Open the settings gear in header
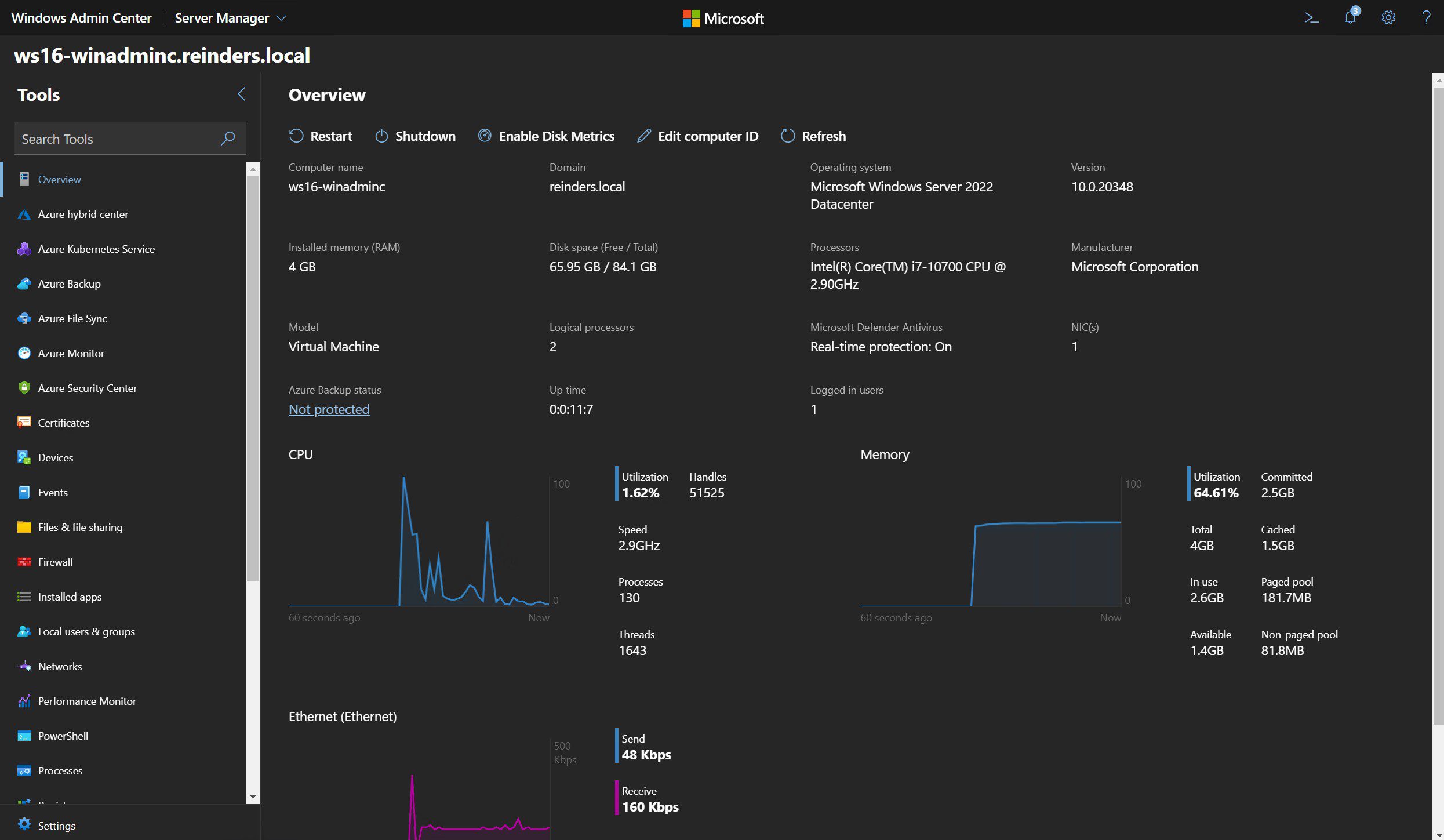The height and width of the screenshot is (840, 1444). [1388, 18]
